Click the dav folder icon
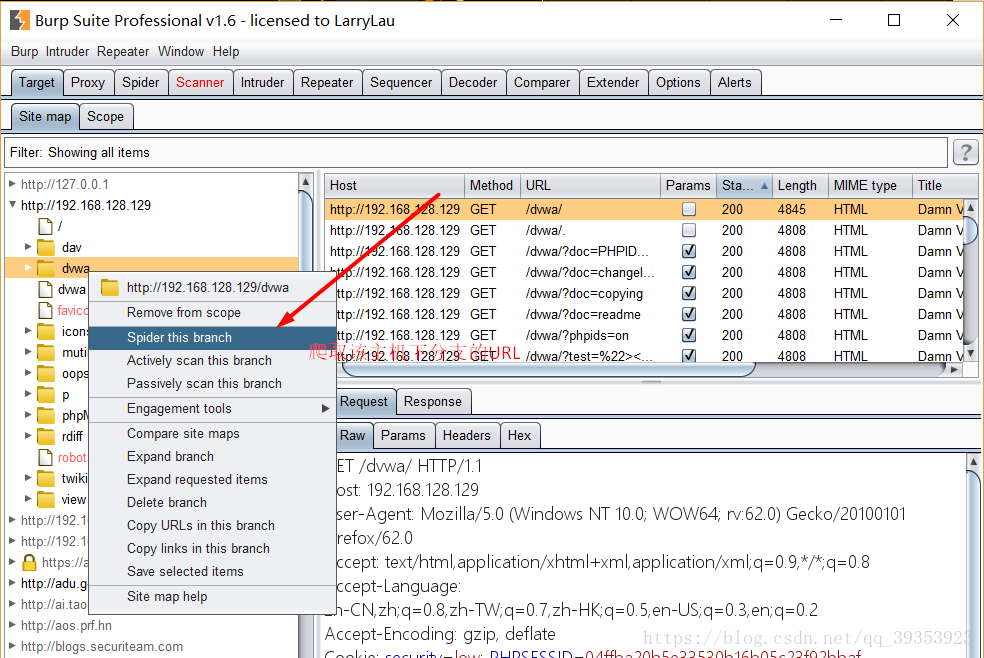 (x=46, y=247)
